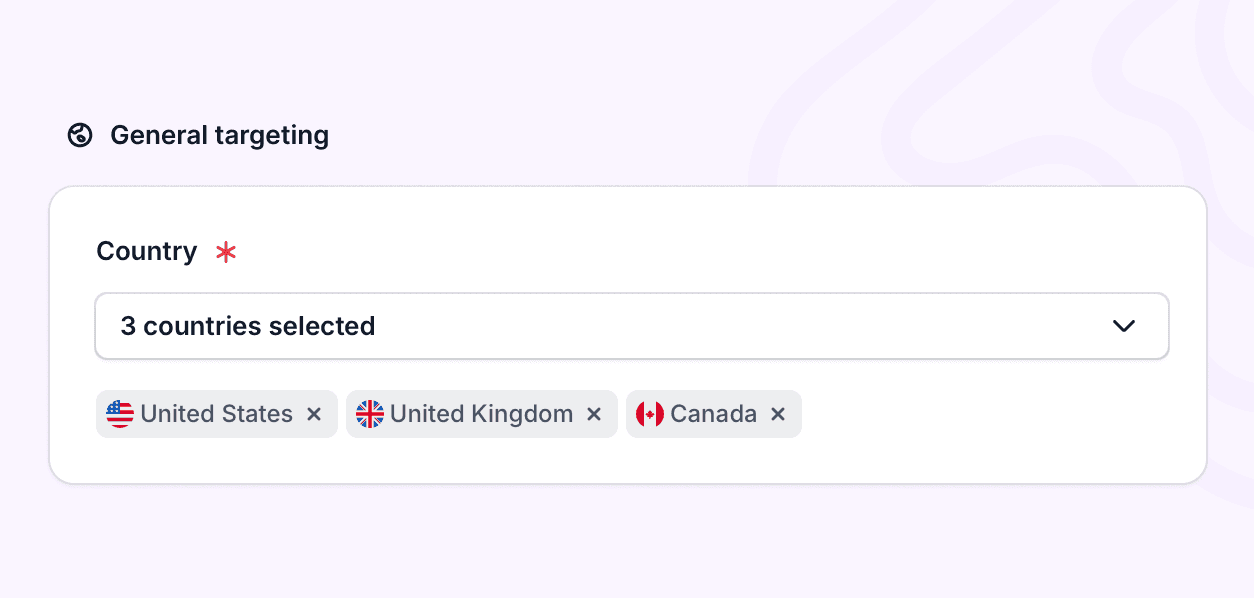The image size is (1254, 598).
Task: Click the red required asterisk
Action: coord(226,252)
